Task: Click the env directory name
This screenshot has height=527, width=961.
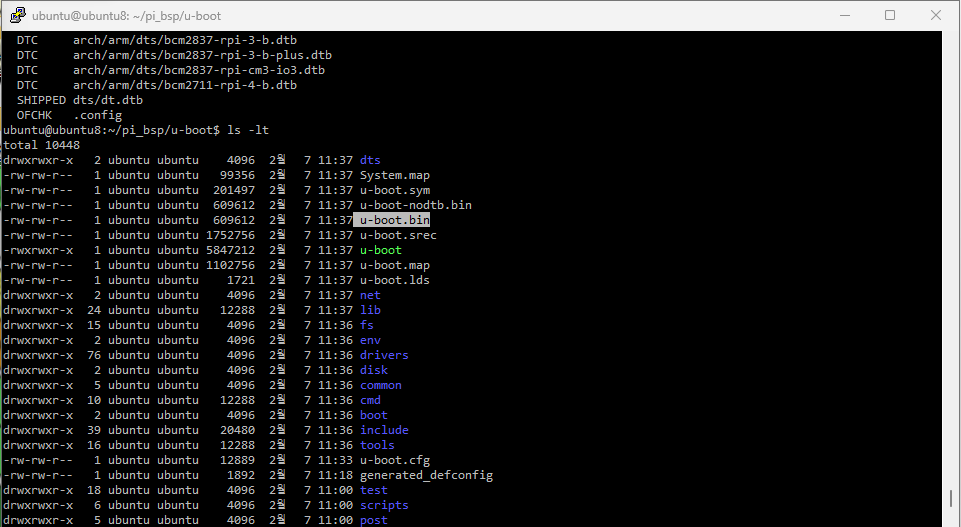Action: click(370, 340)
